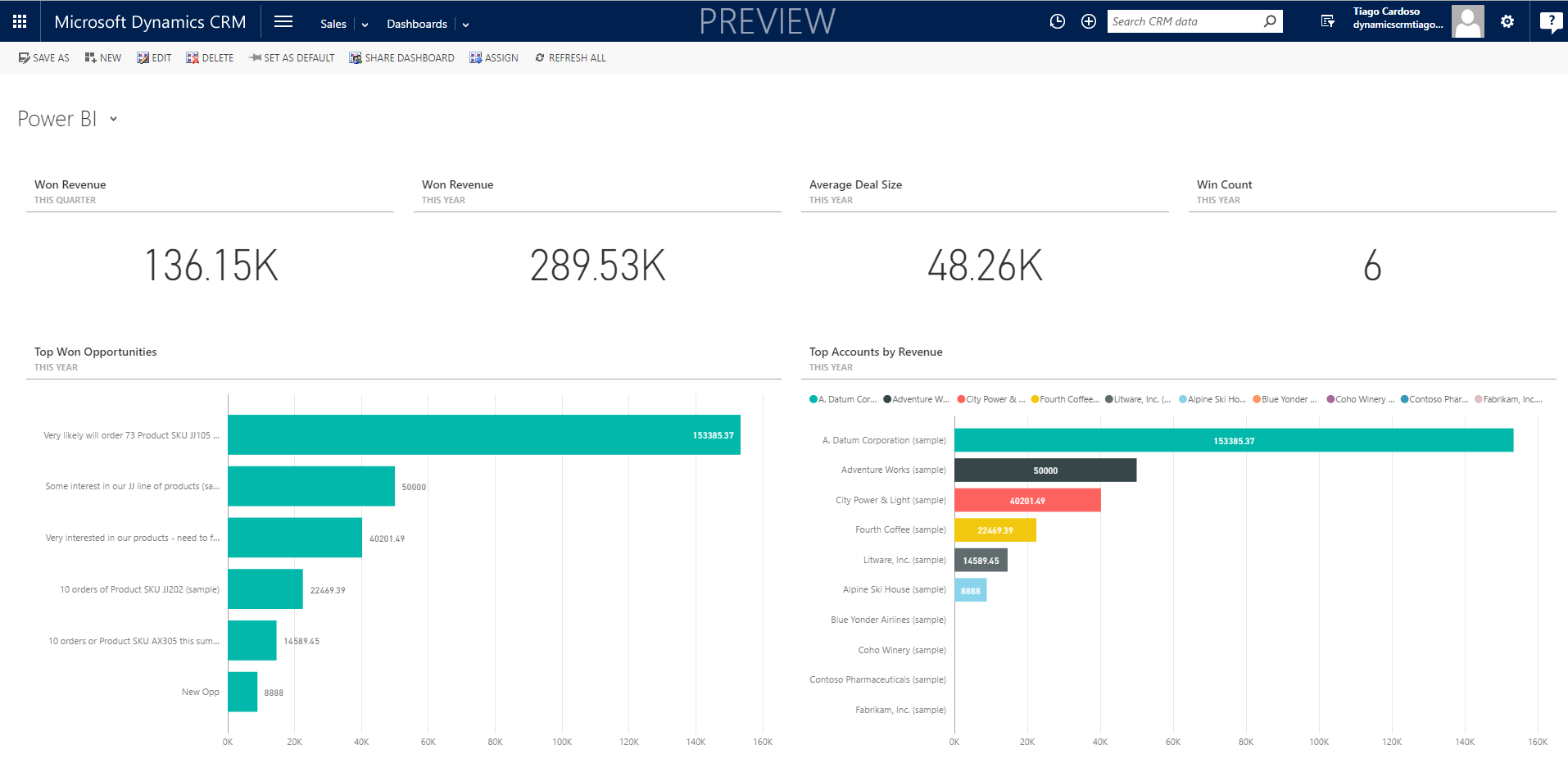Click the quick create plus icon
1568x777 pixels.
[x=1088, y=21]
